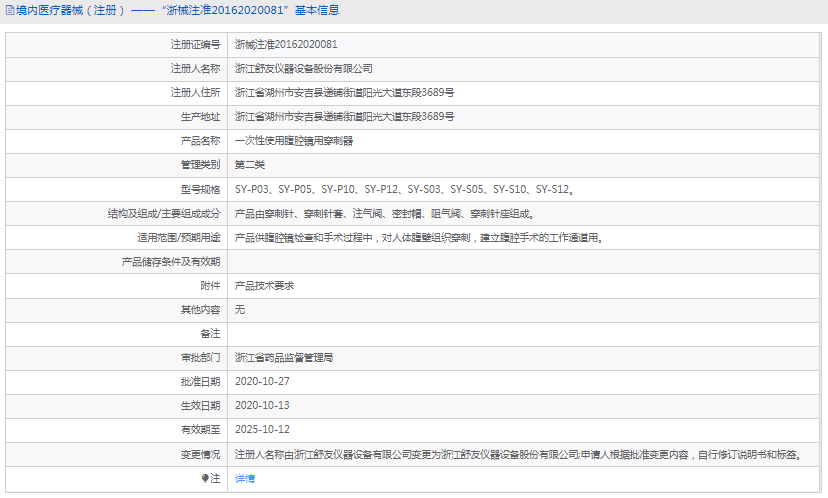Click the 管理类别 row label
Image resolution: width=828 pixels, height=498 pixels.
point(201,165)
